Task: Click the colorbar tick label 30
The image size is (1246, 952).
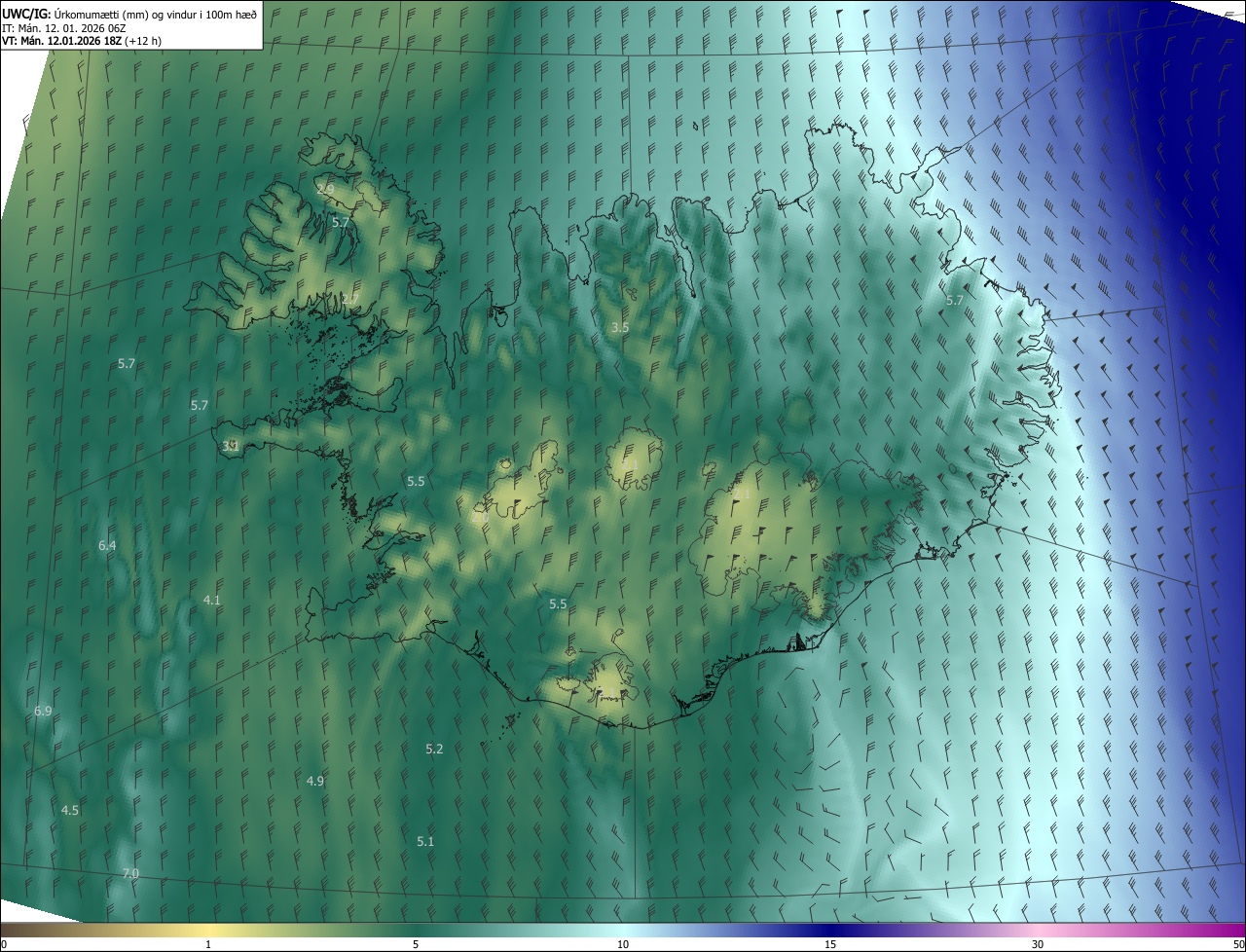Action: click(x=1038, y=944)
